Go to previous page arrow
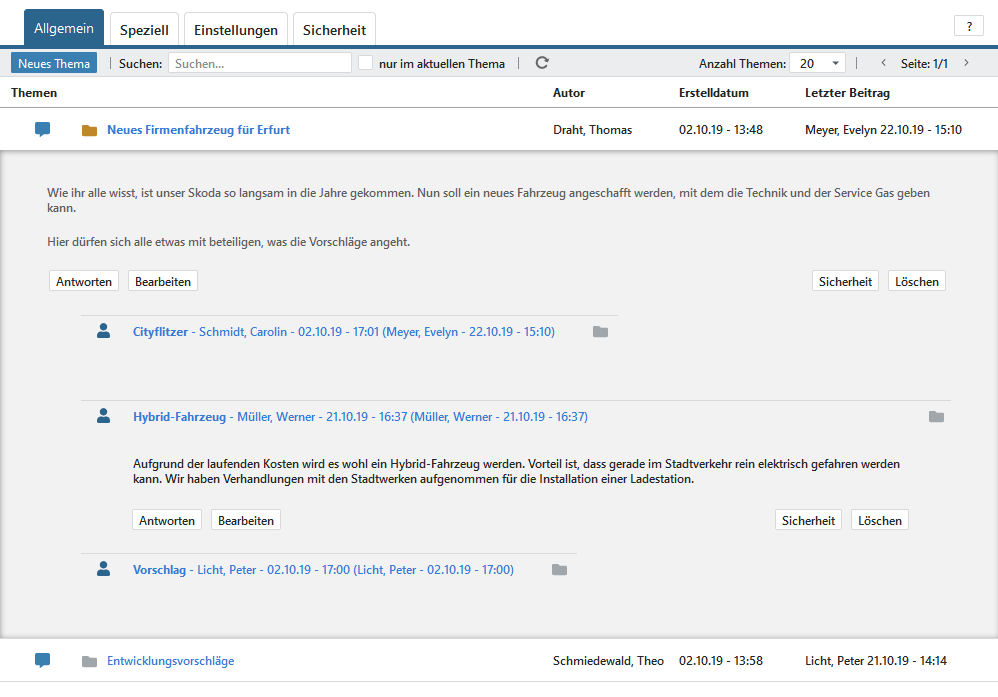The width and height of the screenshot is (998, 697). [882, 63]
